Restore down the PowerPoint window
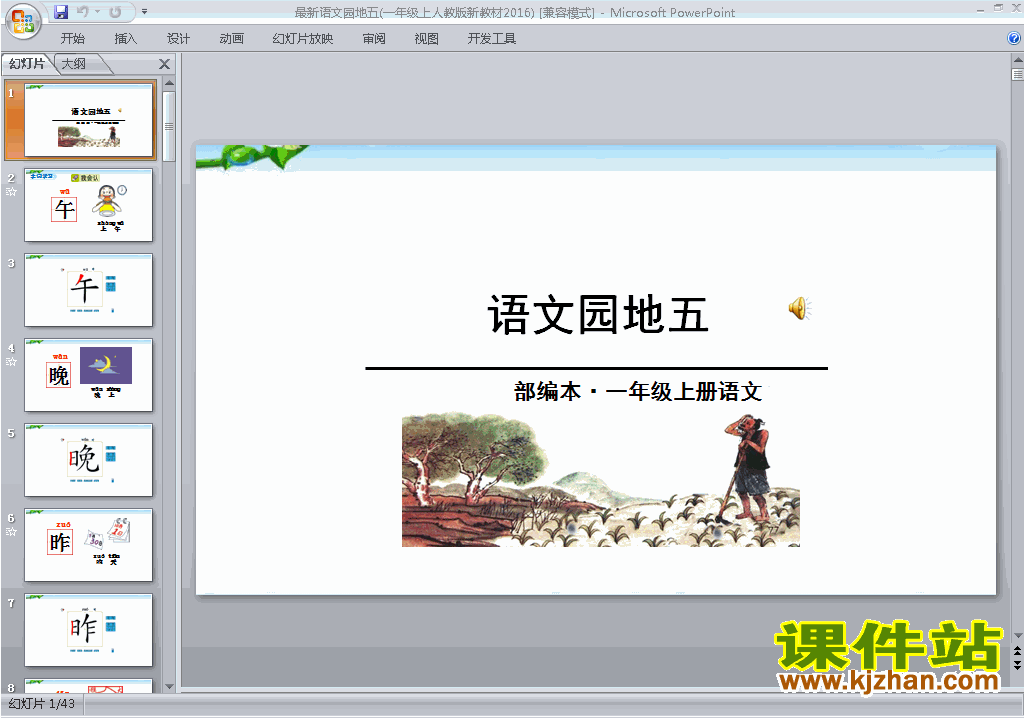This screenshot has height=718, width=1024. 998,8
